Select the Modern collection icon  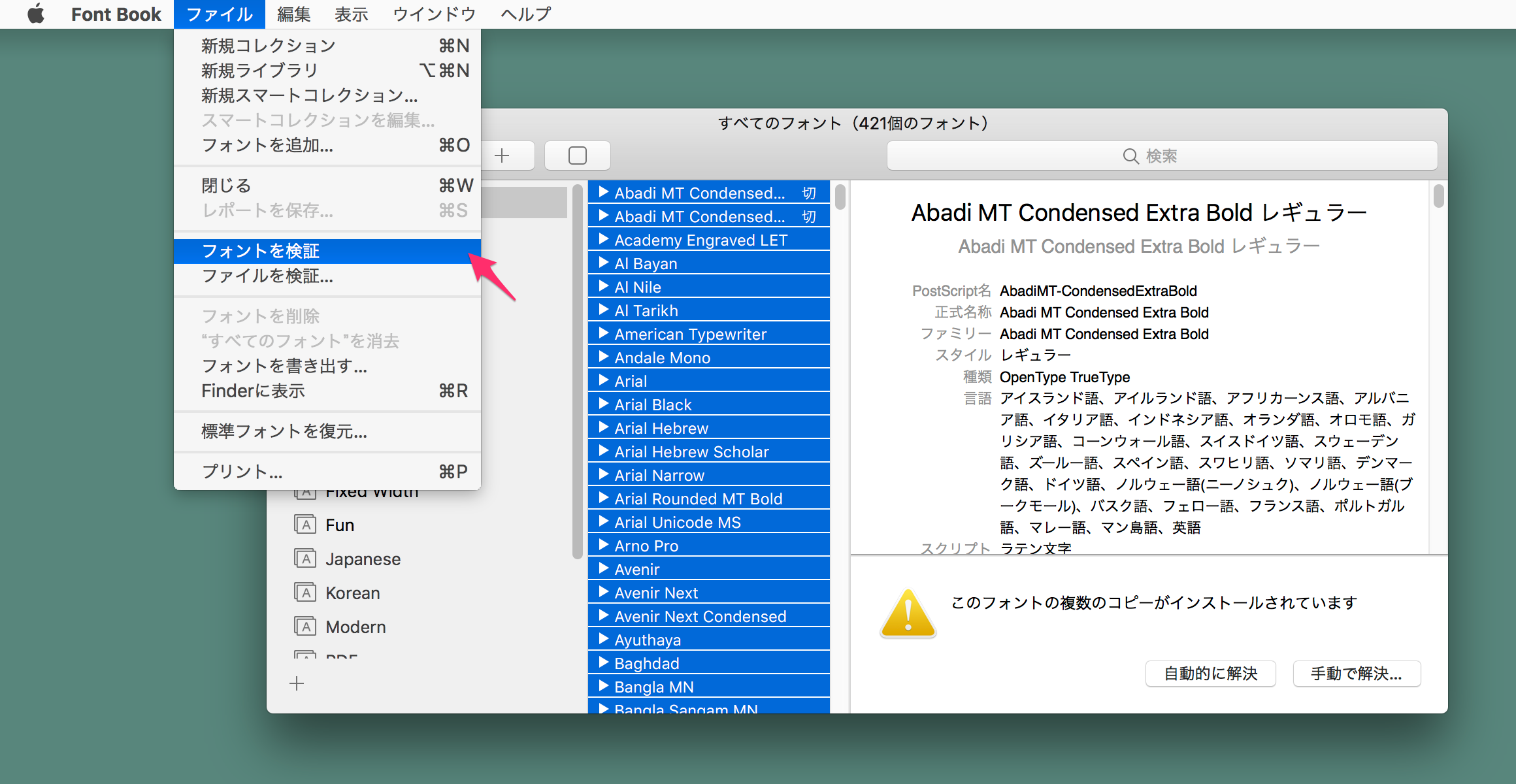click(305, 627)
